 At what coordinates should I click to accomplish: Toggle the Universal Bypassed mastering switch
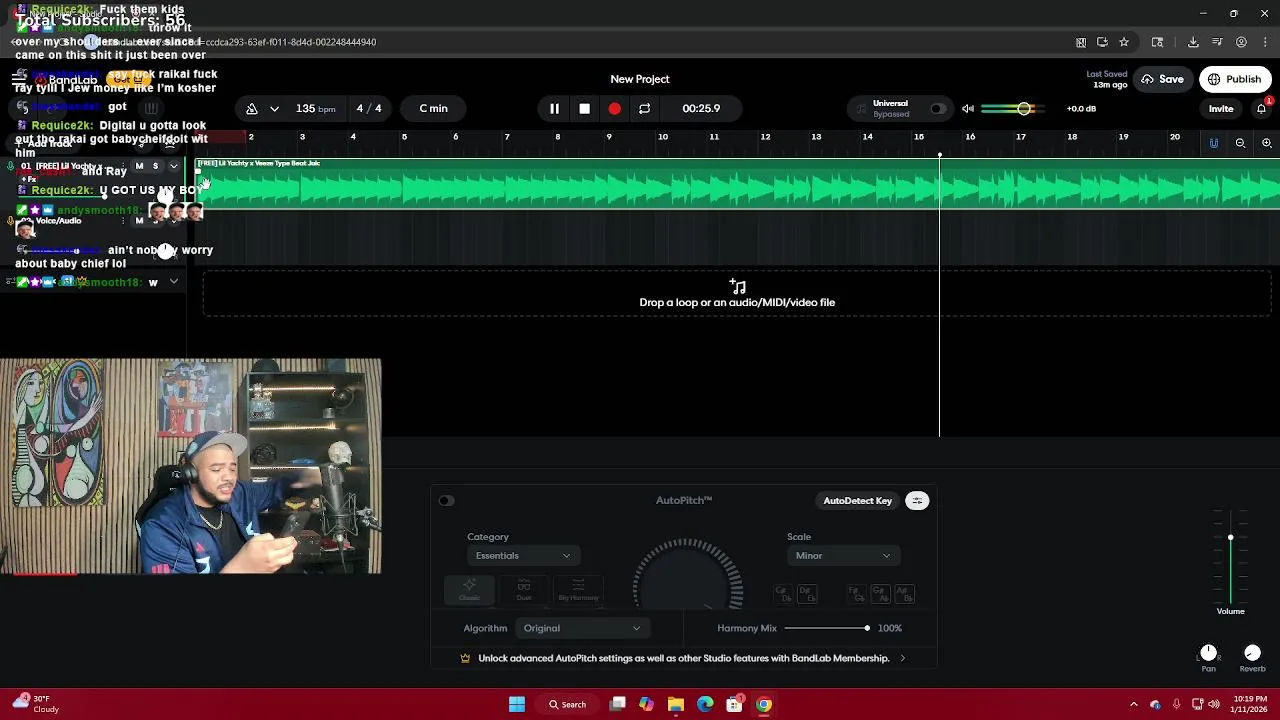point(938,108)
